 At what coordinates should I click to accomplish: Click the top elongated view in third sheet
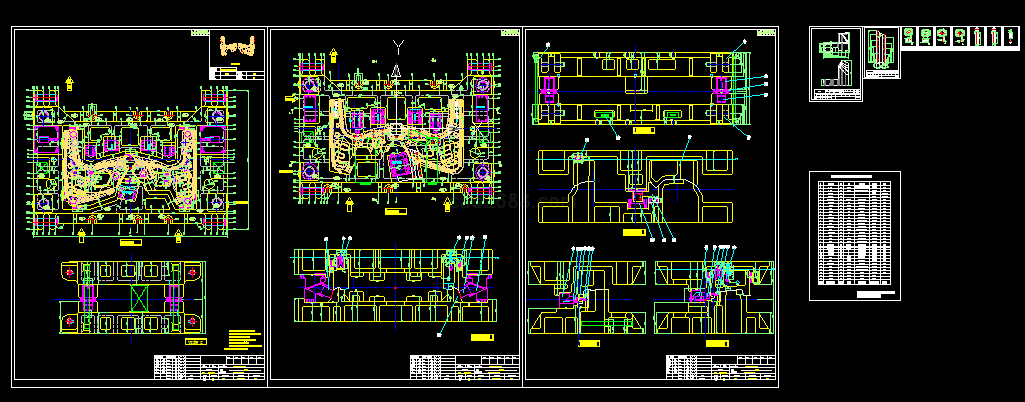click(640, 90)
